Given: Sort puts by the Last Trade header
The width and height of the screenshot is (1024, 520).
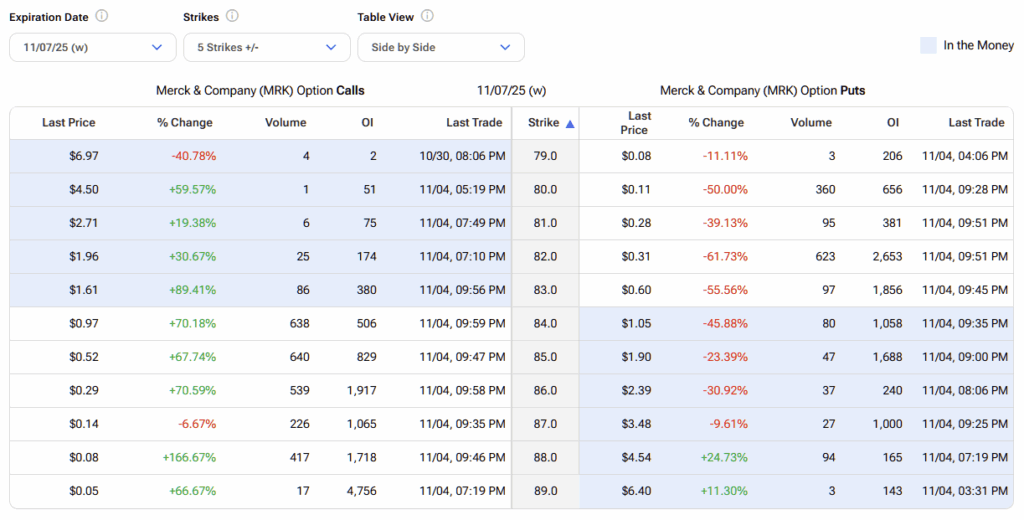Looking at the screenshot, I should 976,123.
